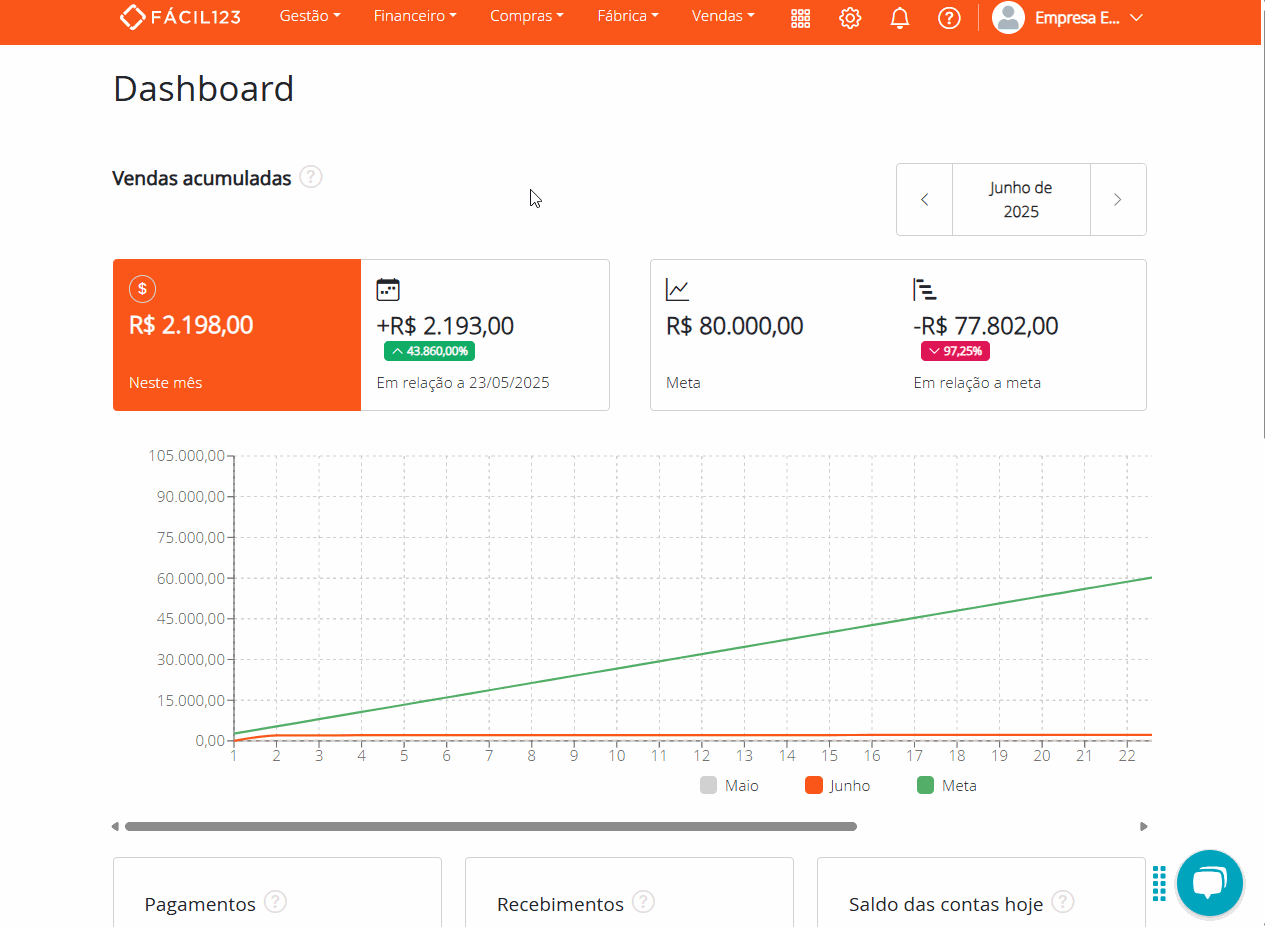The width and height of the screenshot is (1265, 927).
Task: Click the chart's horizontal scrollbar
Action: (x=490, y=827)
